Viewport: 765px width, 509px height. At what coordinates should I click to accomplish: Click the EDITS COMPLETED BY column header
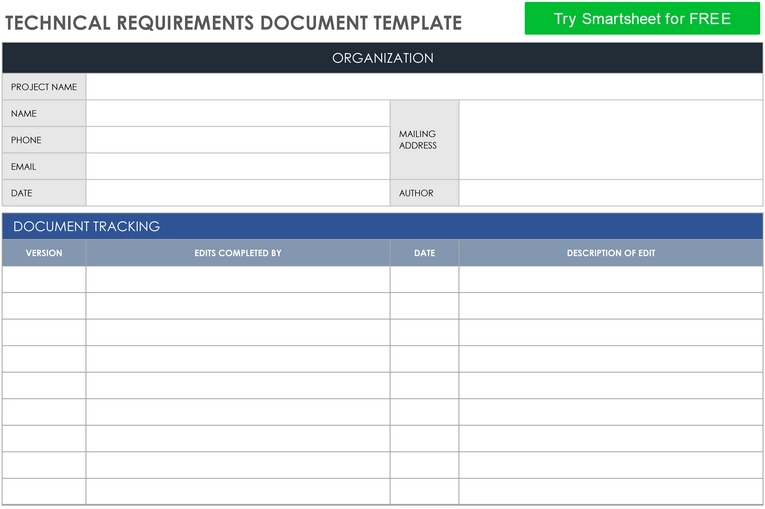(x=238, y=253)
